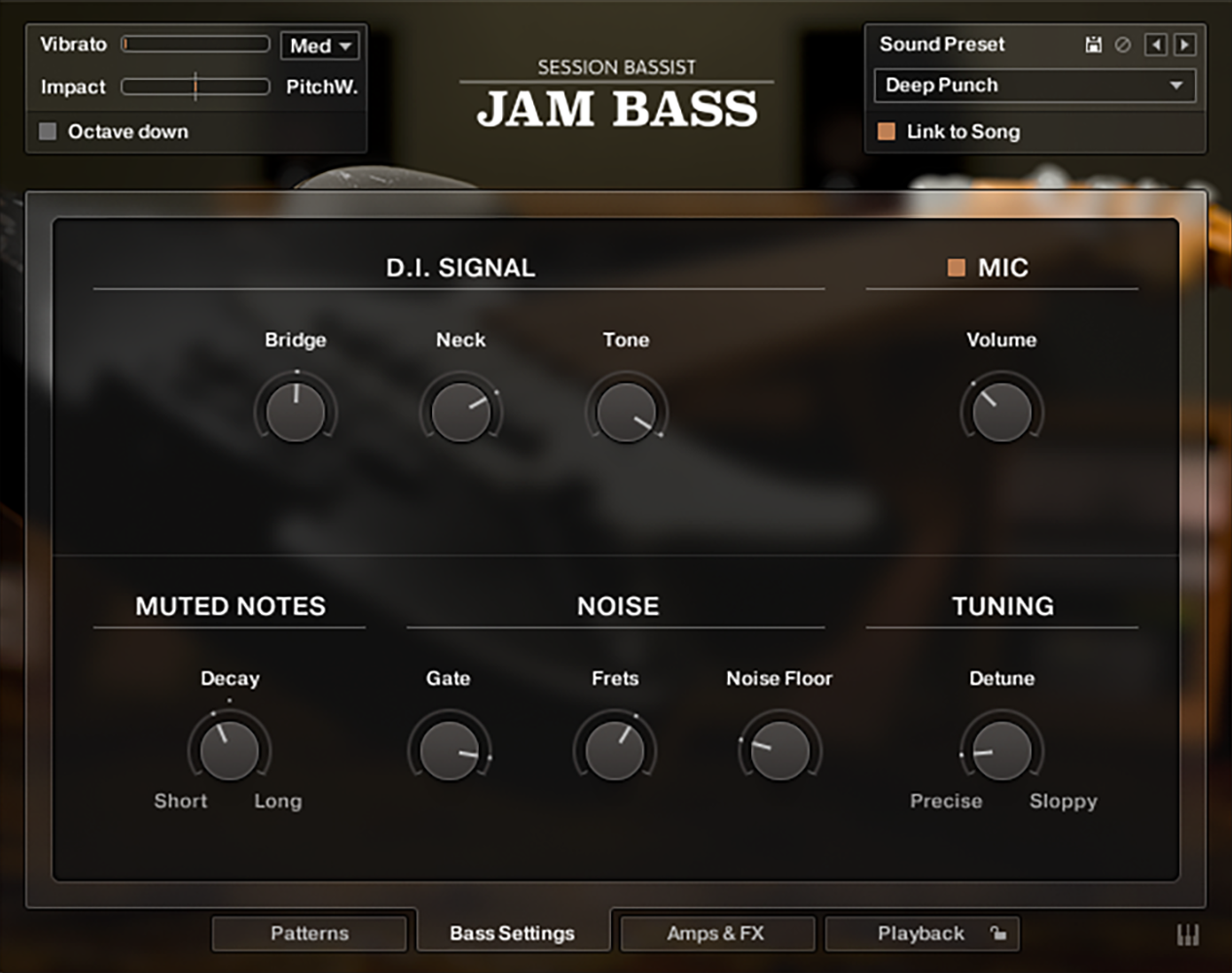
Task: Enable Link to Song
Action: tap(885, 131)
